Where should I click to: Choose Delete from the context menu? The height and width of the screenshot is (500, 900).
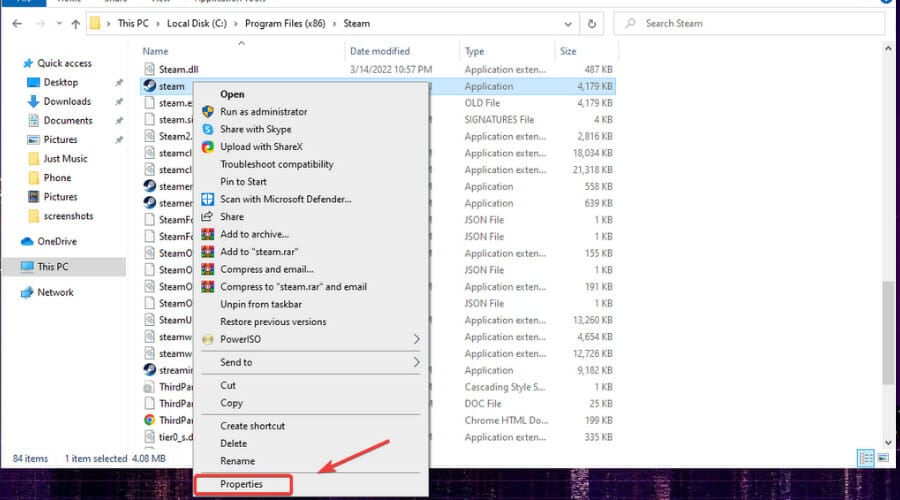click(x=234, y=443)
